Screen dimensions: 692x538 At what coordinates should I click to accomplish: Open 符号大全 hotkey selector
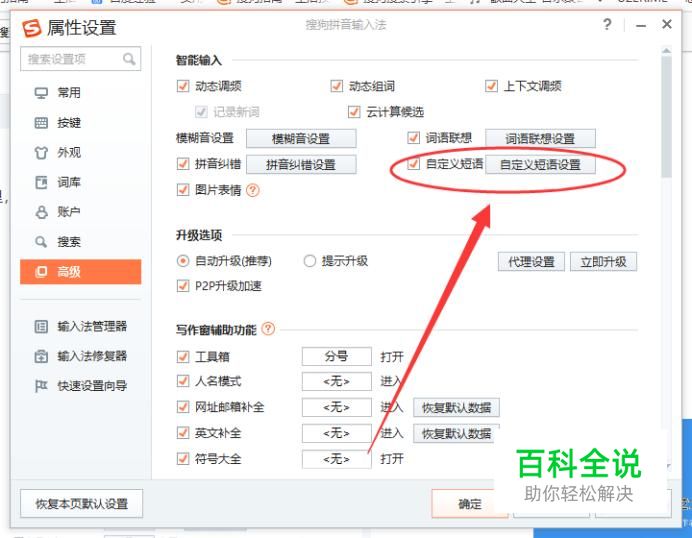click(337, 459)
